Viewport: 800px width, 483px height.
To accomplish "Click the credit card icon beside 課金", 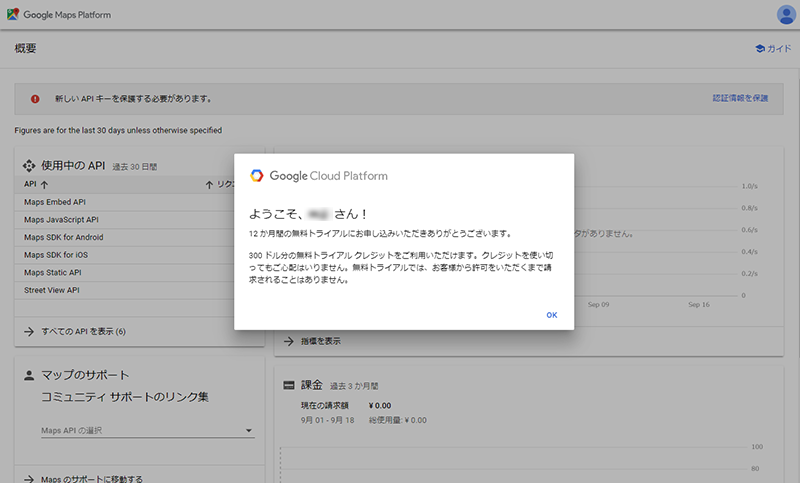I will [289, 385].
